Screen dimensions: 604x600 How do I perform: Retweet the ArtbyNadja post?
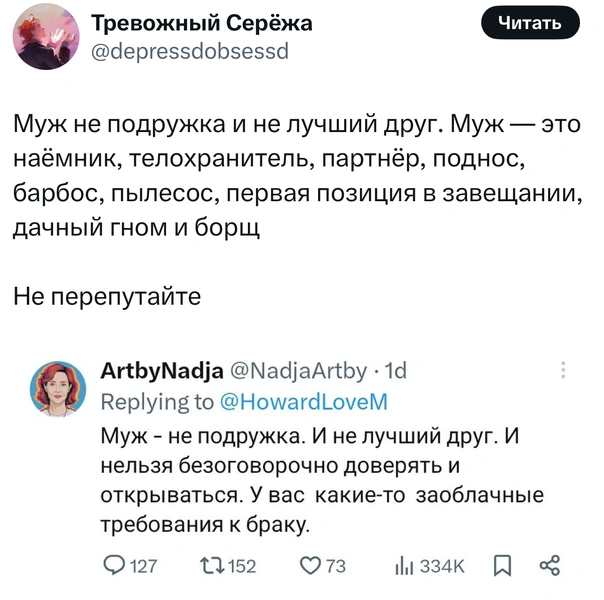(212, 565)
